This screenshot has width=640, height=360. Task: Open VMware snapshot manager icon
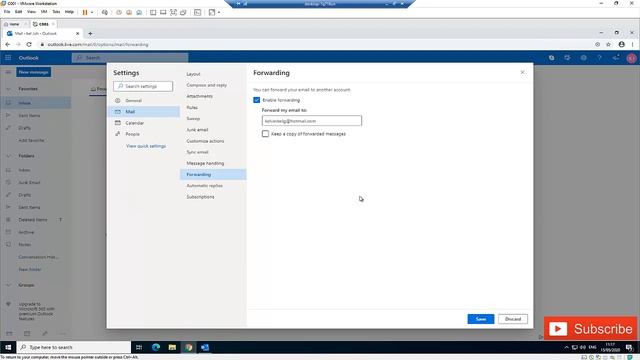click(x=139, y=12)
